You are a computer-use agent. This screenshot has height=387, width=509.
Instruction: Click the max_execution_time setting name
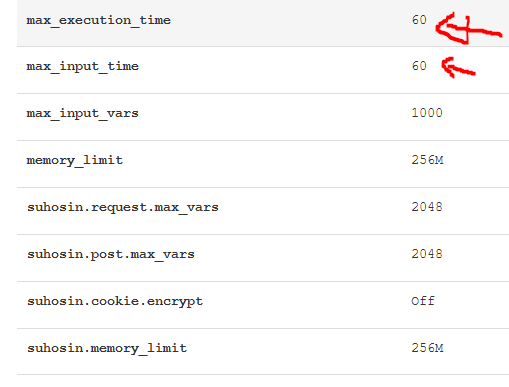[99, 20]
